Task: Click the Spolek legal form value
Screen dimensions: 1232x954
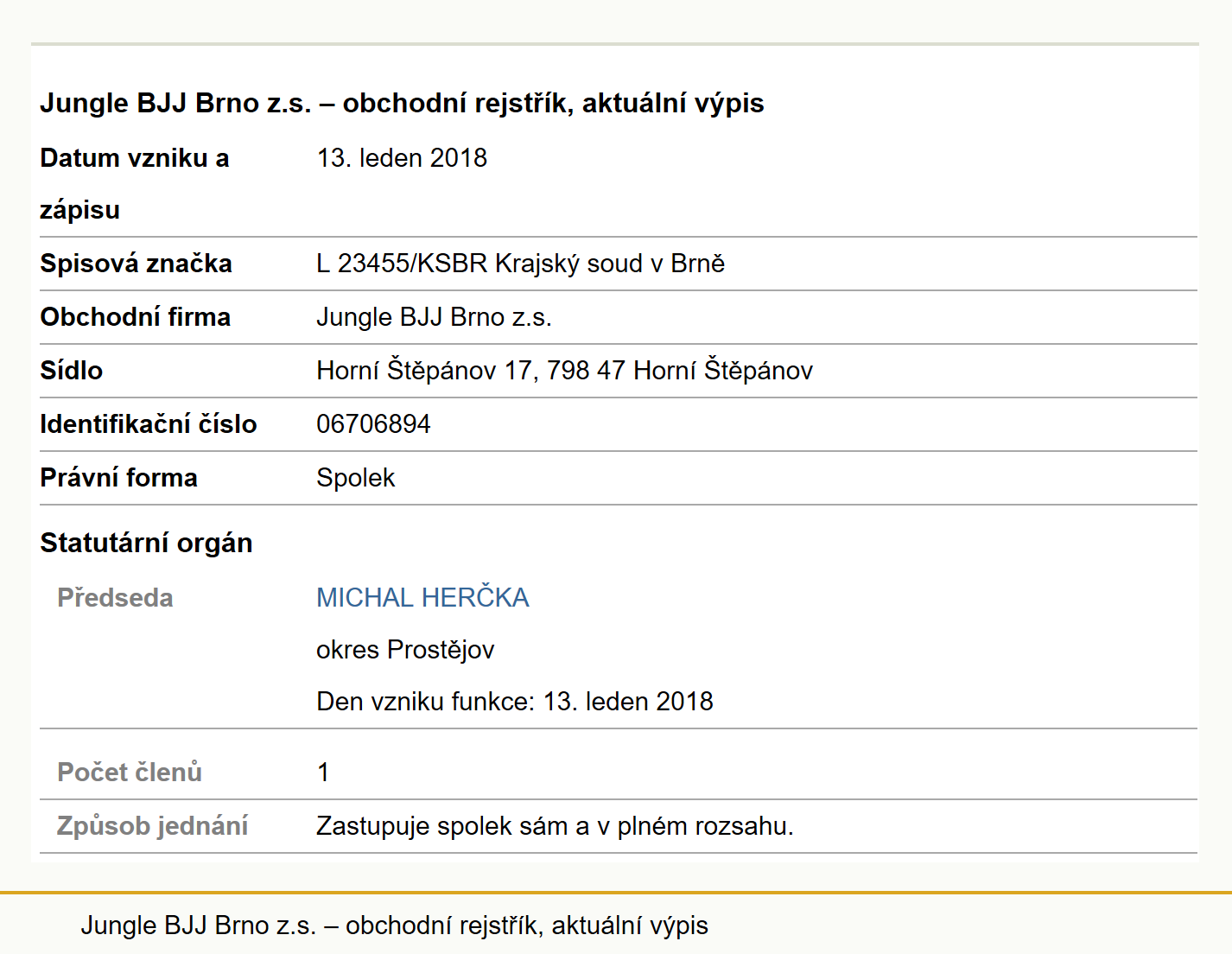Action: click(x=356, y=478)
